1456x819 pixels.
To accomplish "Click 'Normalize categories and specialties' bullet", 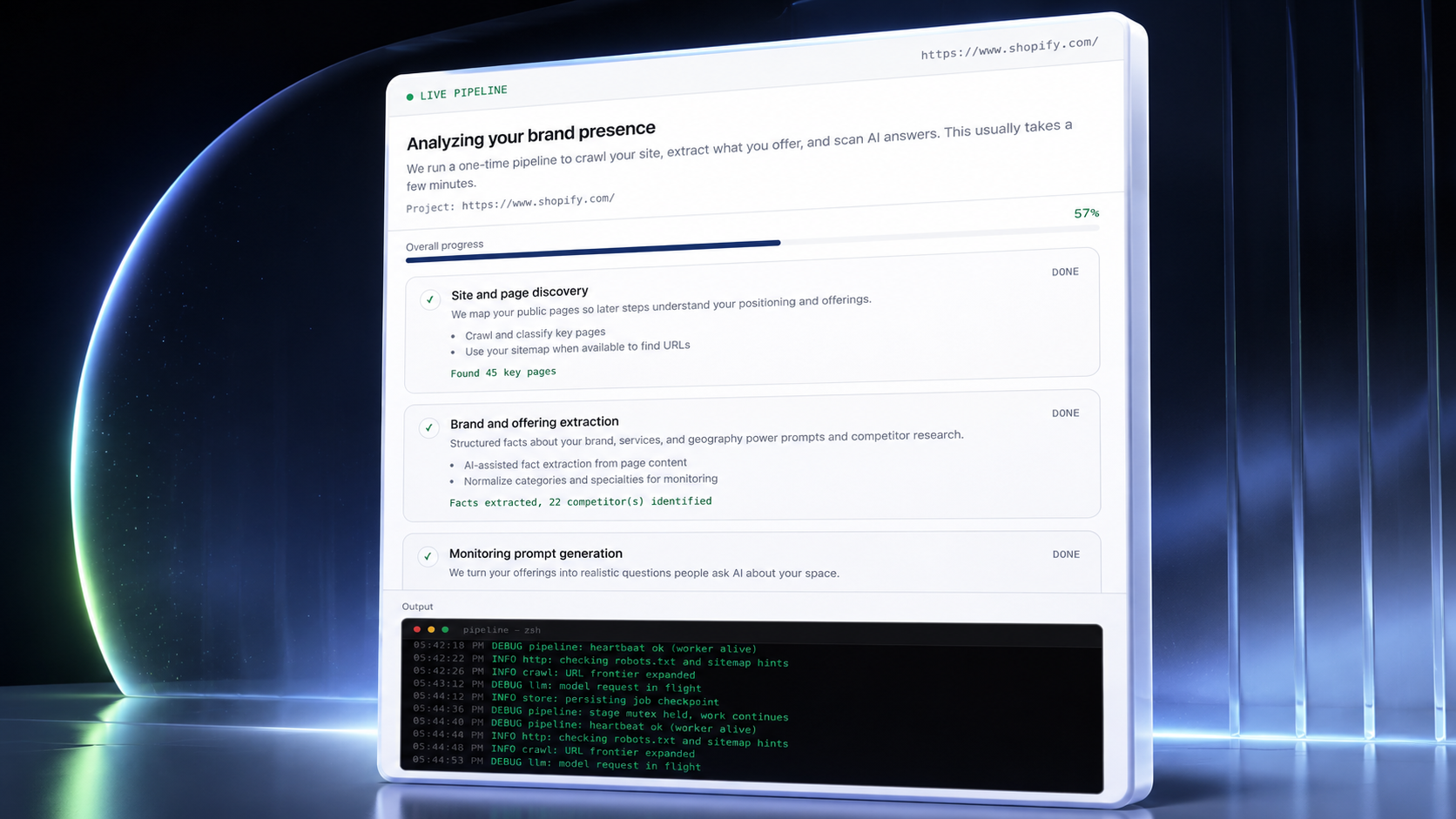I will [590, 480].
